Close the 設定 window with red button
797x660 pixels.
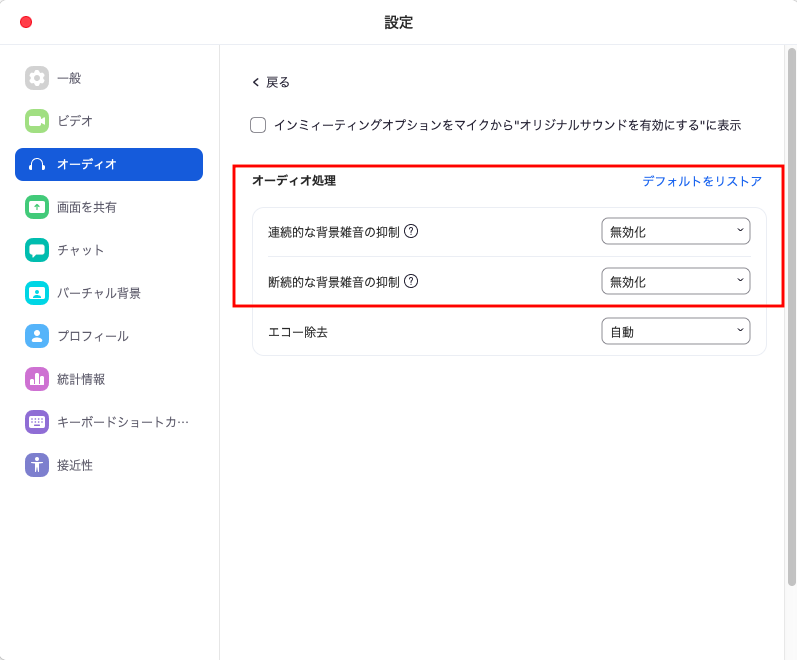pyautogui.click(x=26, y=22)
